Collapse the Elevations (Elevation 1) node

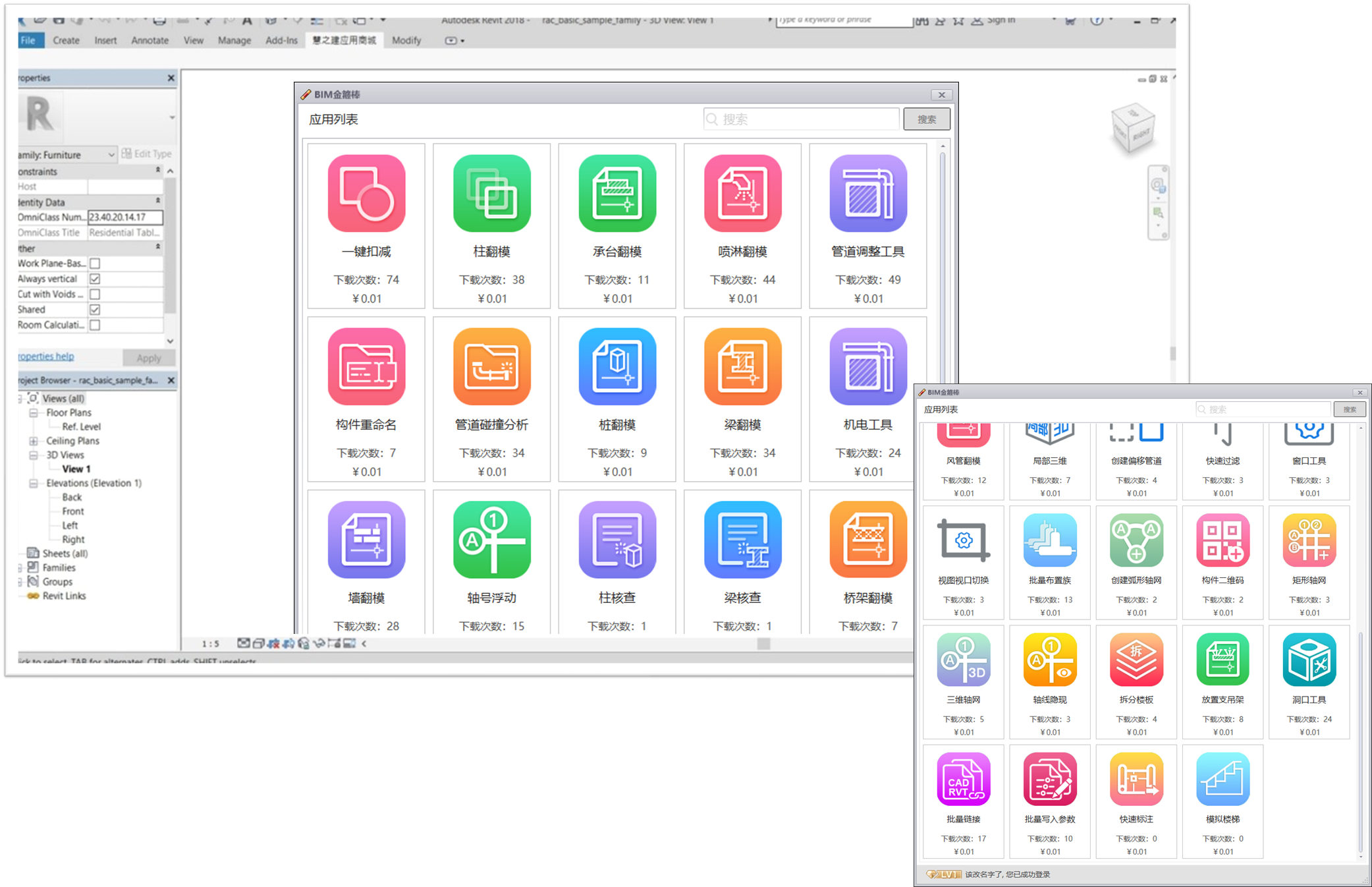click(x=33, y=483)
